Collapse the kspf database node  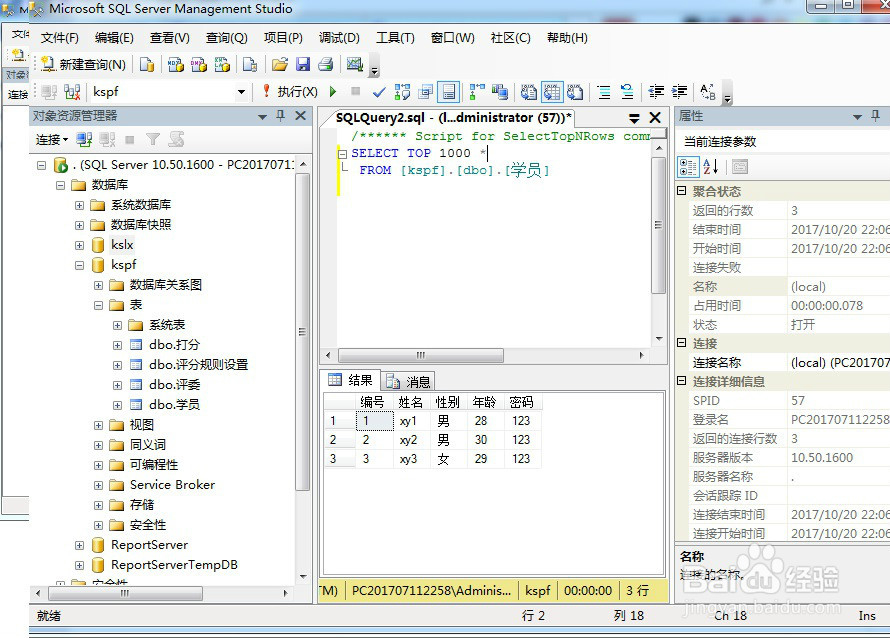click(79, 265)
